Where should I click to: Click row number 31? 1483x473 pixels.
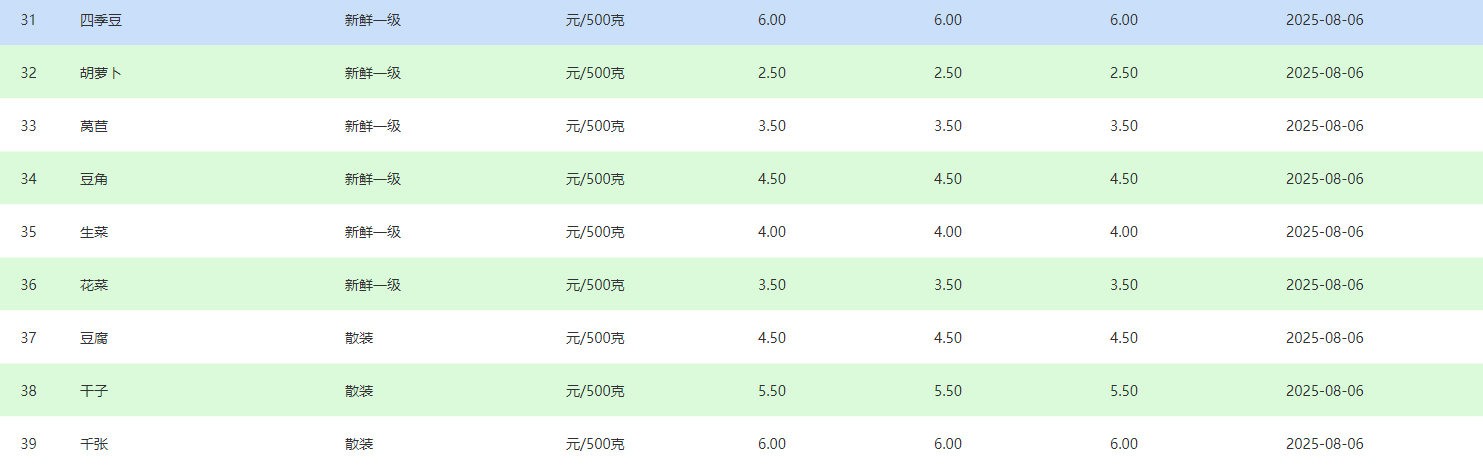[28, 20]
